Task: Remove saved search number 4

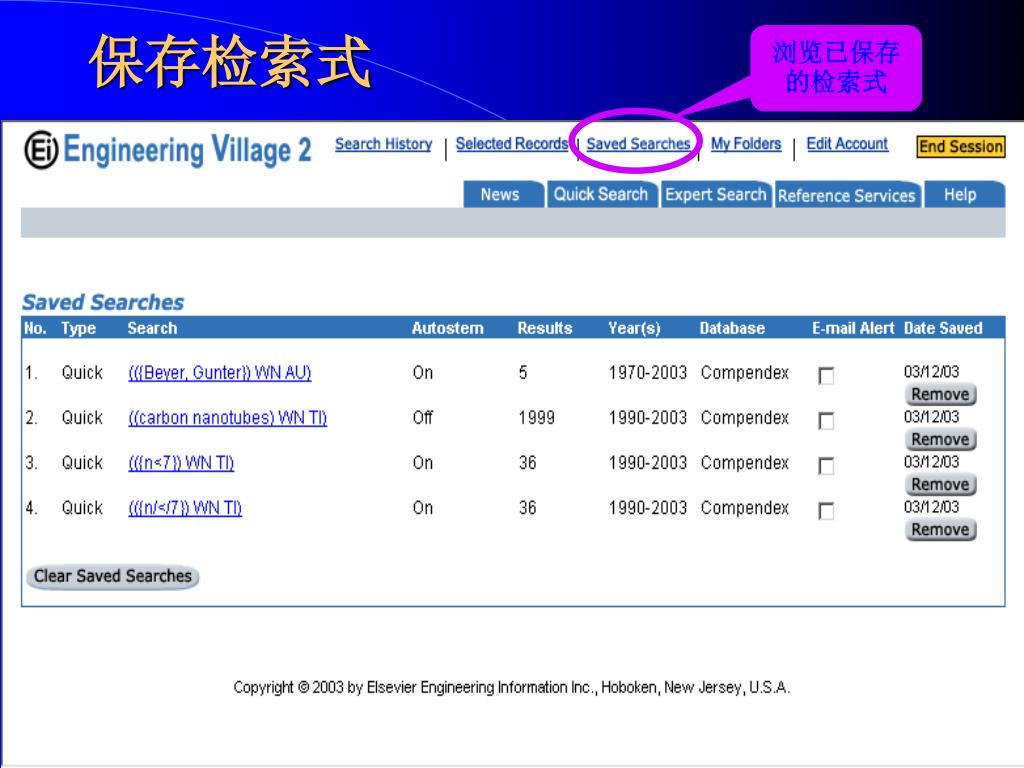Action: point(940,530)
